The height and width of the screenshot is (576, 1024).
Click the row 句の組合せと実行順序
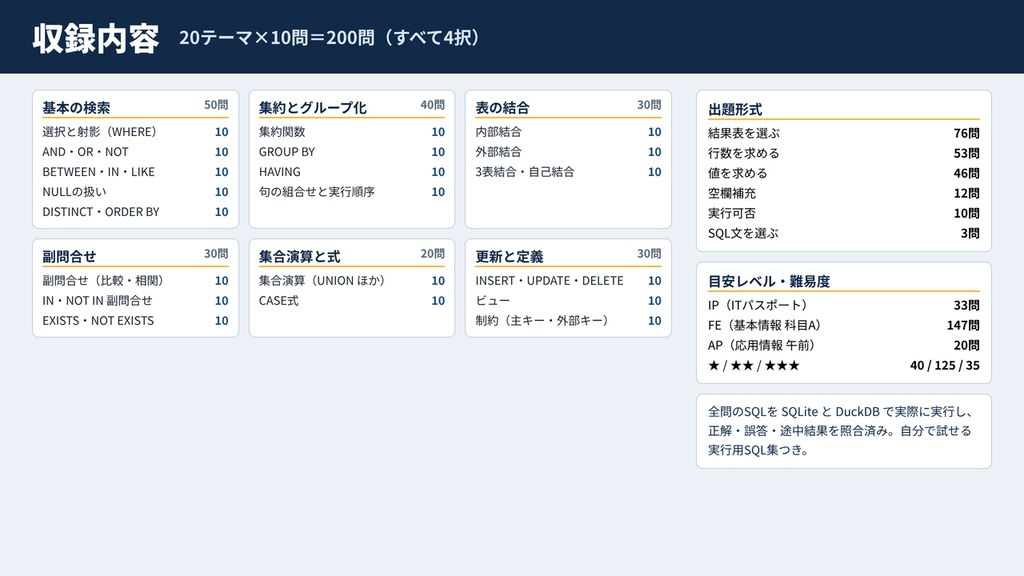click(351, 192)
